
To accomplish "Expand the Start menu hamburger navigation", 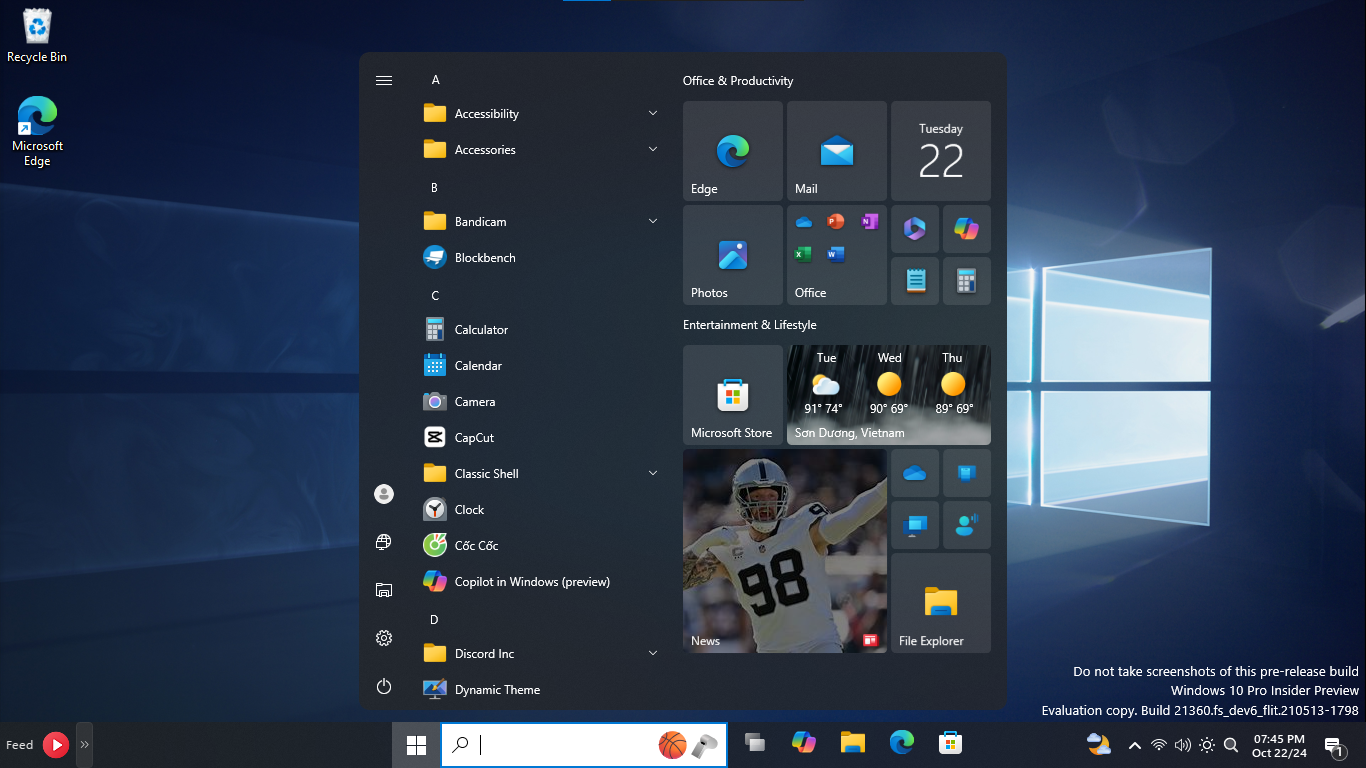I will [384, 80].
